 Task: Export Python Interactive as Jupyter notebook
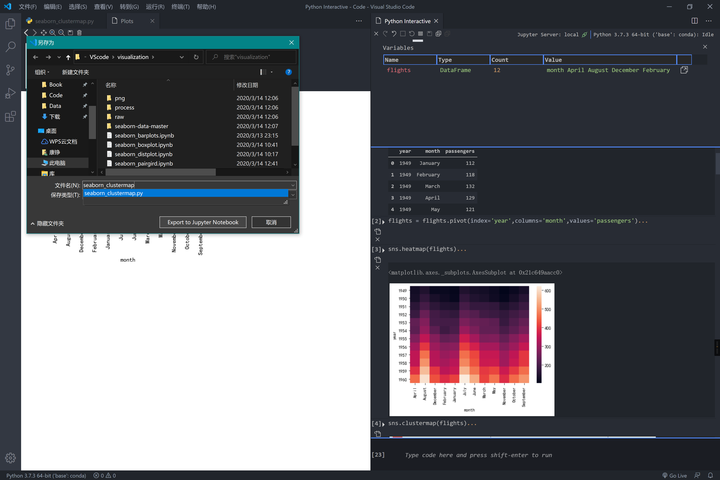[429, 34]
